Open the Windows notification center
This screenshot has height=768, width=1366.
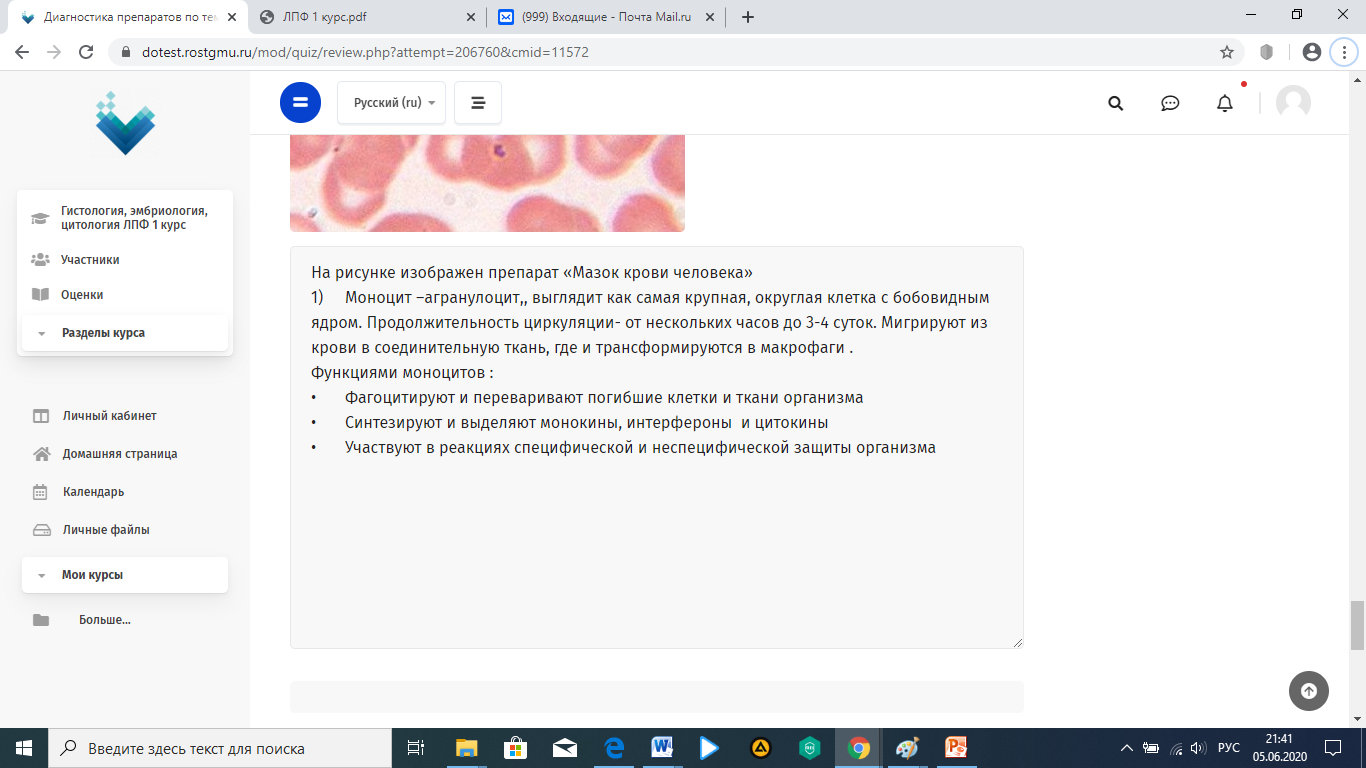coord(1333,748)
